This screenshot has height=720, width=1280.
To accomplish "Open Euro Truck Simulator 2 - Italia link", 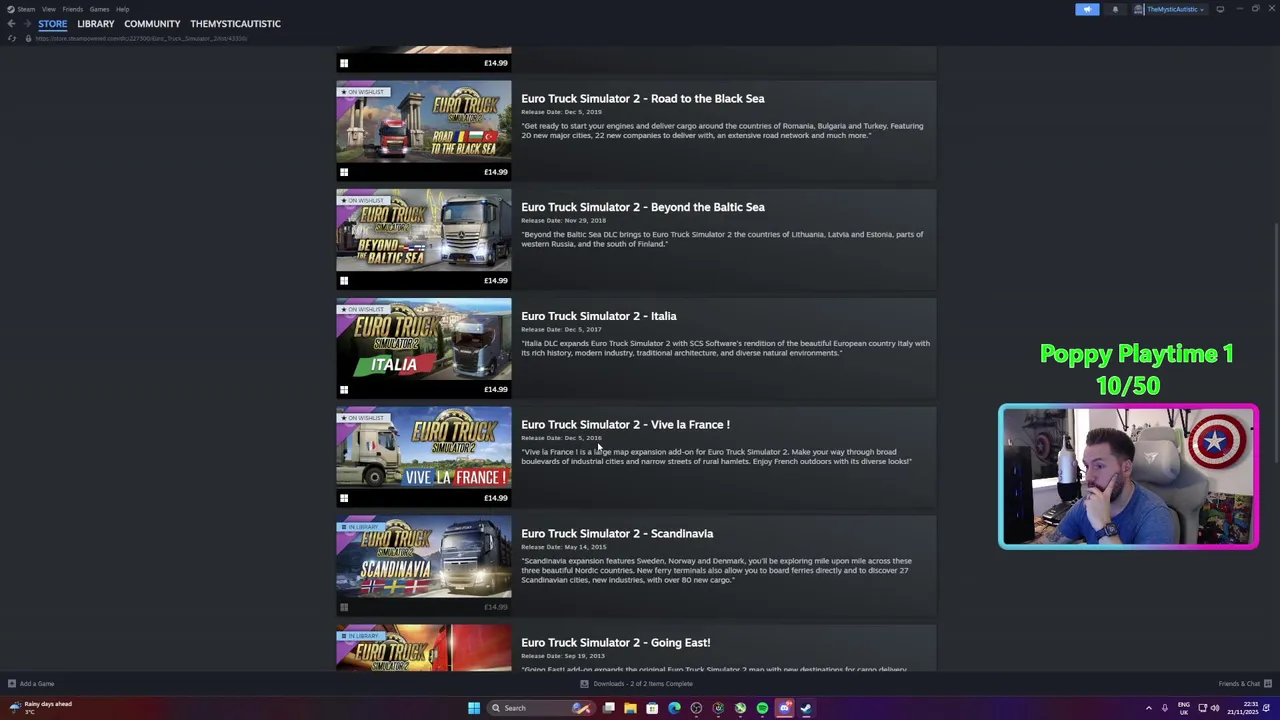I will 599,316.
